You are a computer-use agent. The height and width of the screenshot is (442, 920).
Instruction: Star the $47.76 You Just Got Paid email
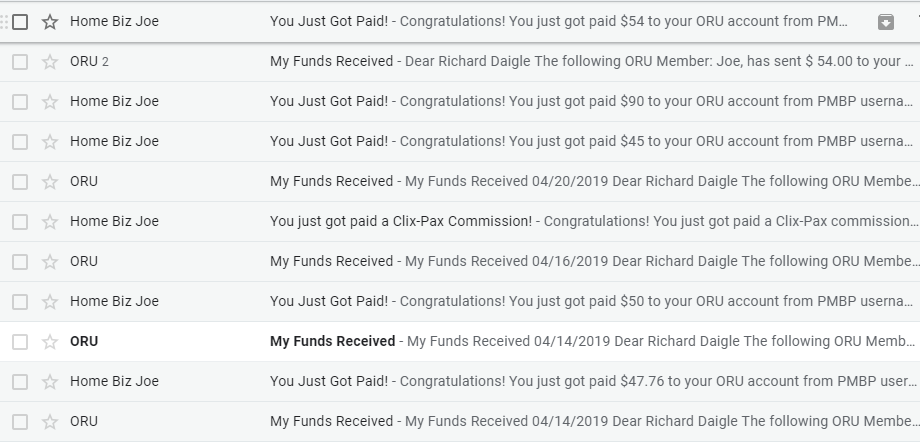(x=50, y=382)
